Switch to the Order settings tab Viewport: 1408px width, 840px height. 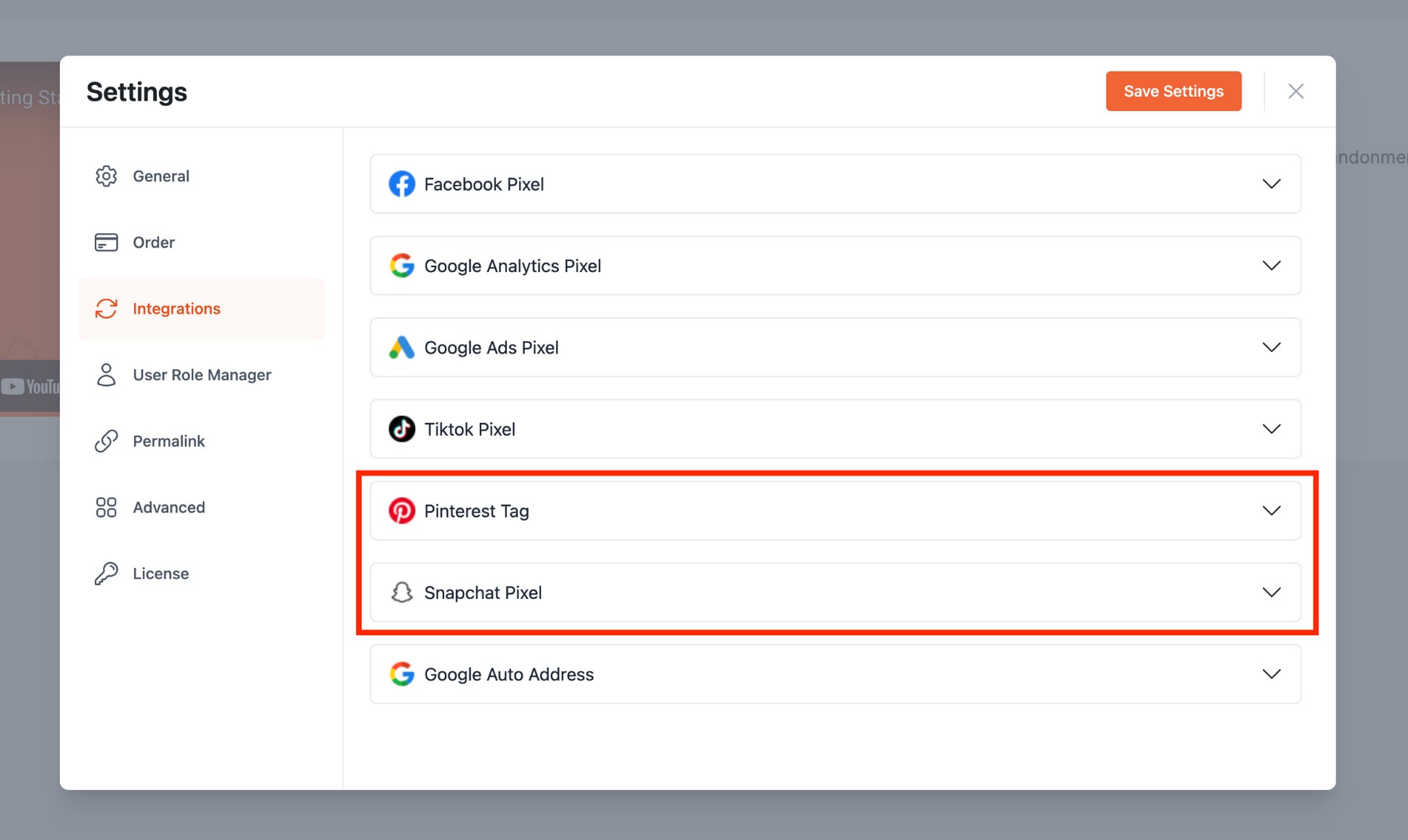point(153,242)
